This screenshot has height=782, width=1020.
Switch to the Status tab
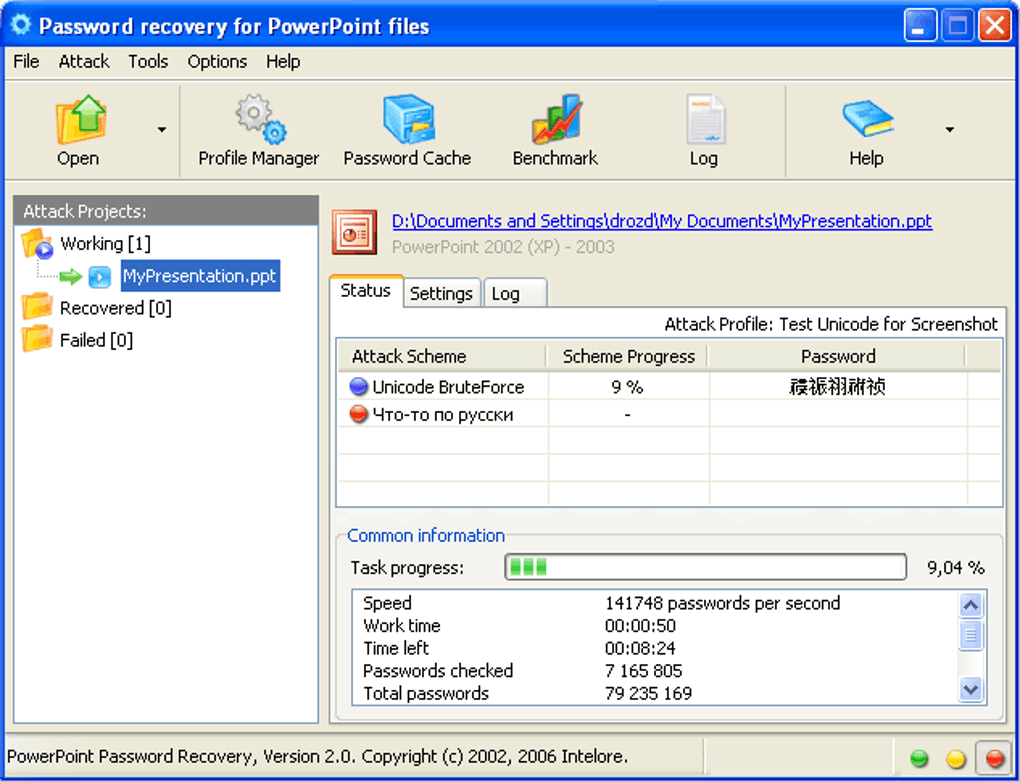[x=366, y=291]
